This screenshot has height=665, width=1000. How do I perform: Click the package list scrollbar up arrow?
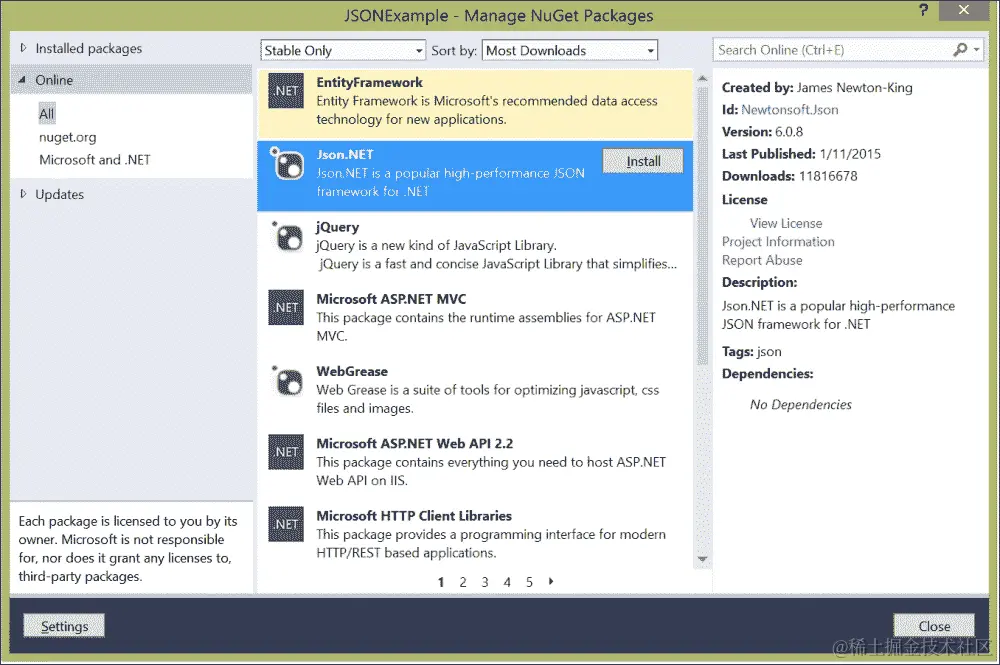click(x=703, y=78)
